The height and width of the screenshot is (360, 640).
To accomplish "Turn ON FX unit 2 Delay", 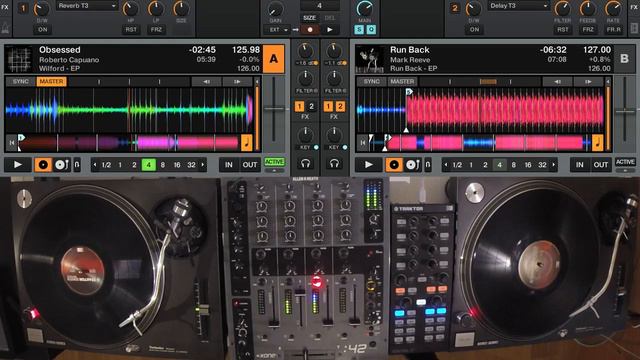I will [474, 29].
